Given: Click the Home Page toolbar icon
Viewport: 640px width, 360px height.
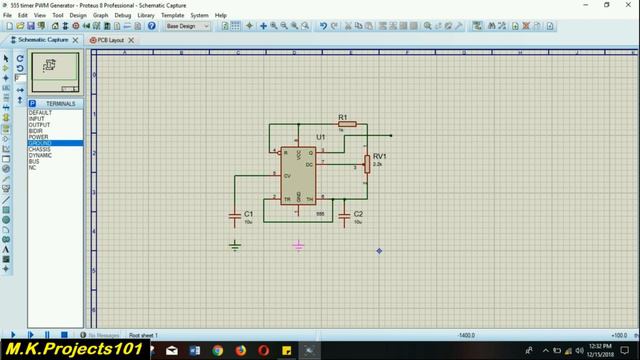Looking at the screenshot, I should [55, 26].
